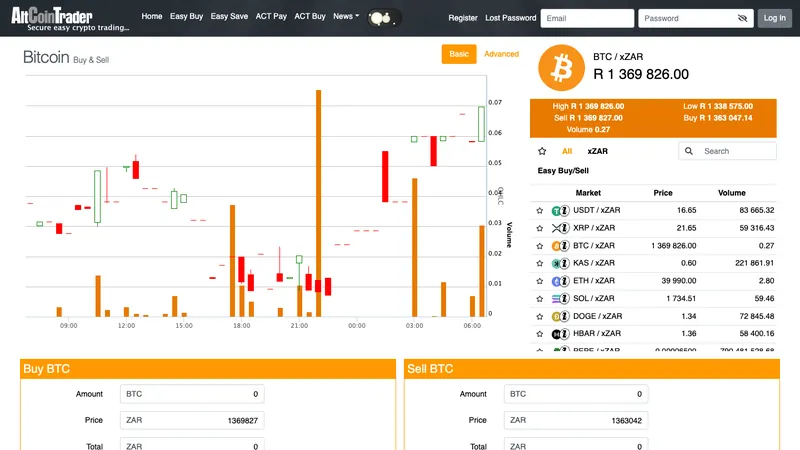Click the Buy BTC Amount field
Screen dimensions: 800x450
point(192,394)
